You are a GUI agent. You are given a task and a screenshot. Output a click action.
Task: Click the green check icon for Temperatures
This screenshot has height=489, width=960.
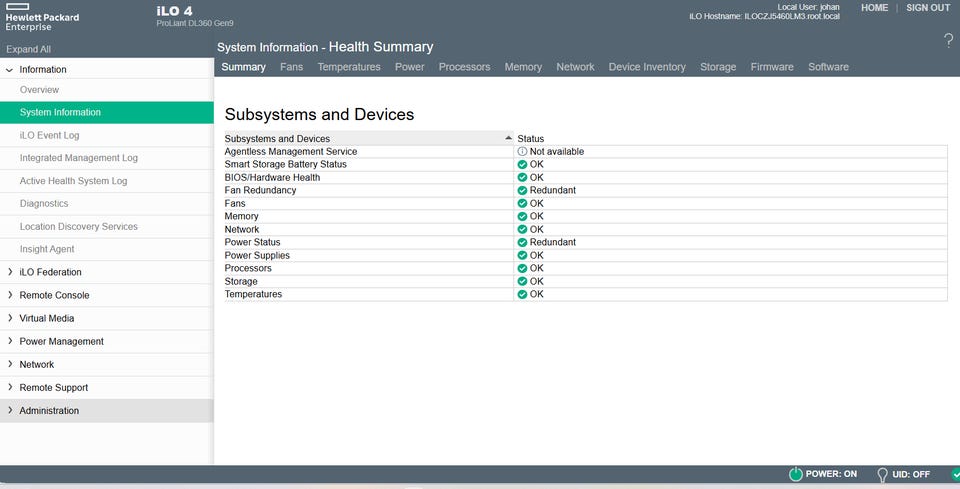(x=522, y=294)
